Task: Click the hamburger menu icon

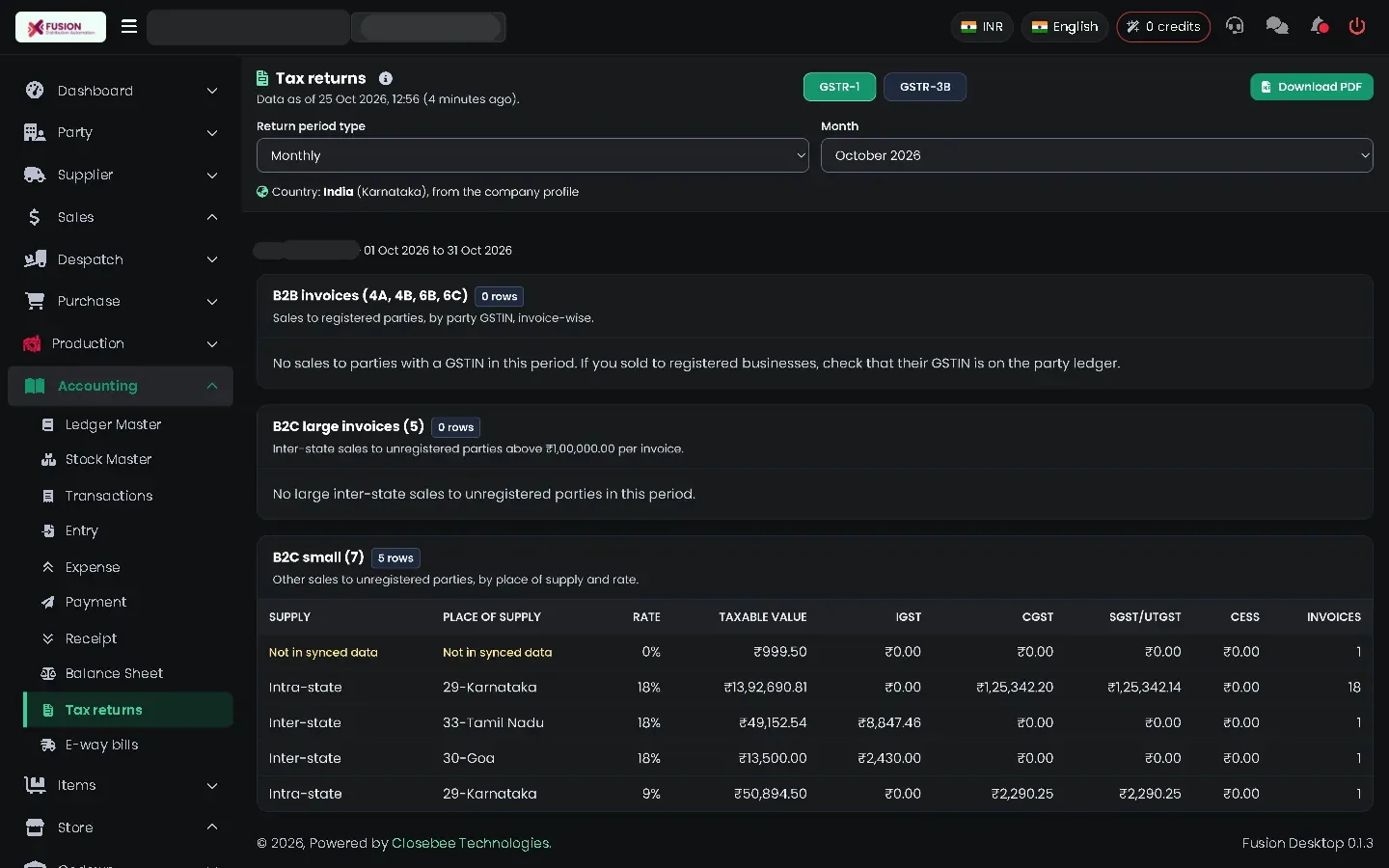Action: (128, 26)
